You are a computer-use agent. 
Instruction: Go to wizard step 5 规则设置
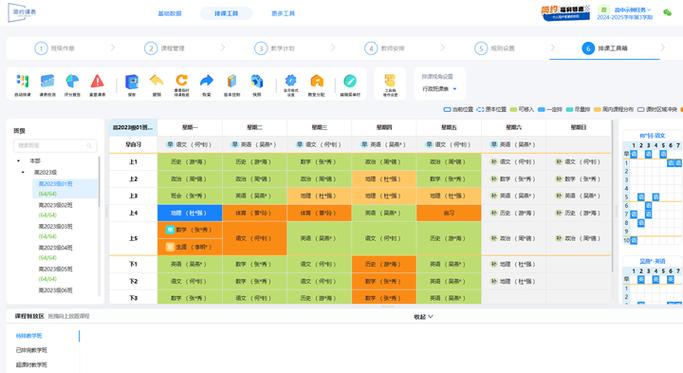[494, 48]
